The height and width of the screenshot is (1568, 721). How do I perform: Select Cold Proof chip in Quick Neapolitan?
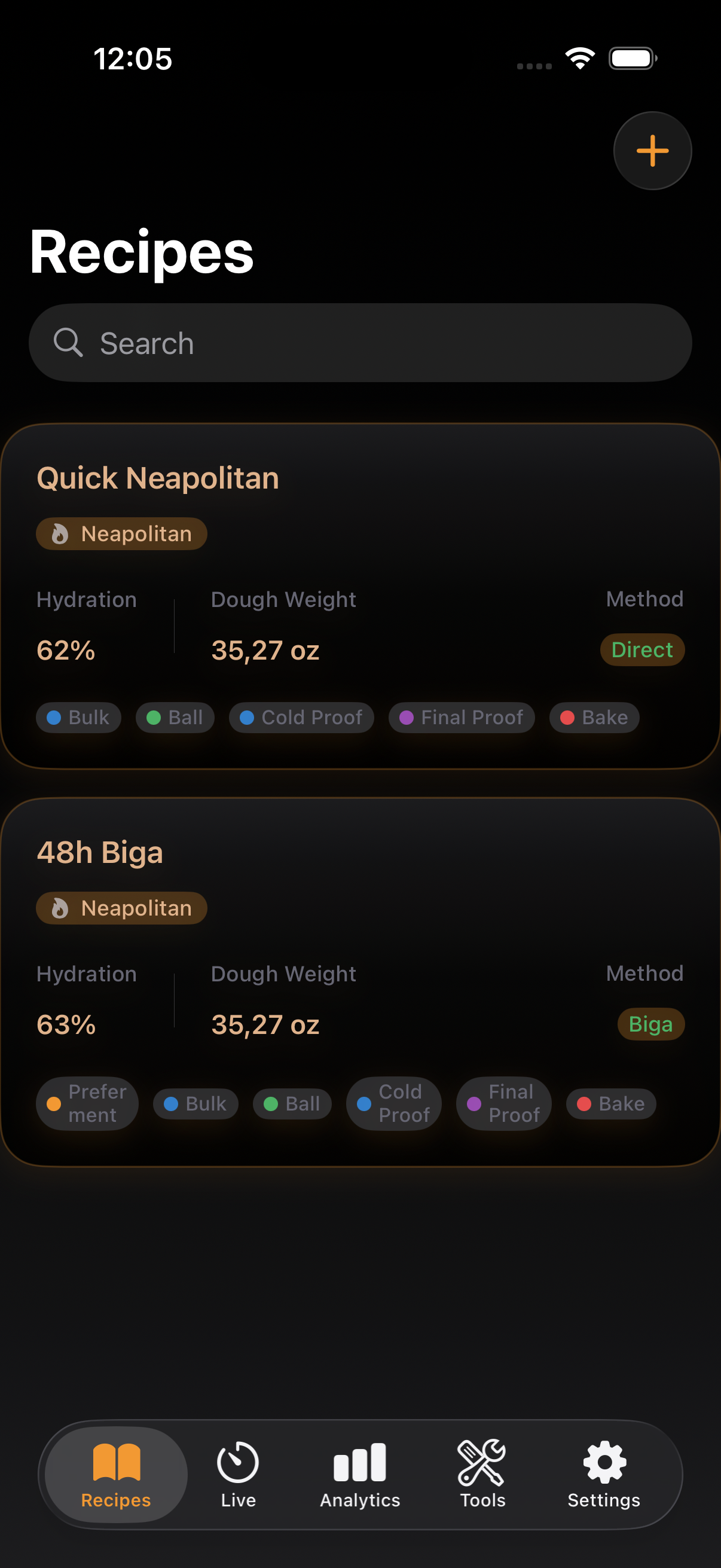point(301,717)
